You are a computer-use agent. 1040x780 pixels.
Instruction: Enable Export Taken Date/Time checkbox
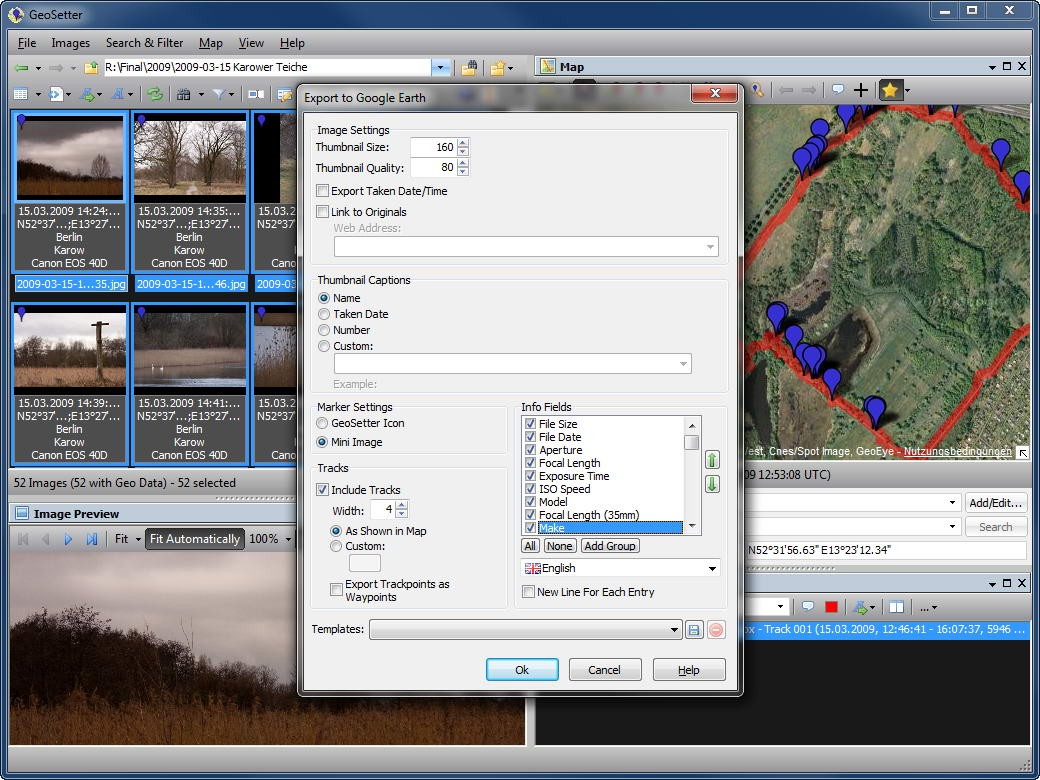[x=323, y=191]
